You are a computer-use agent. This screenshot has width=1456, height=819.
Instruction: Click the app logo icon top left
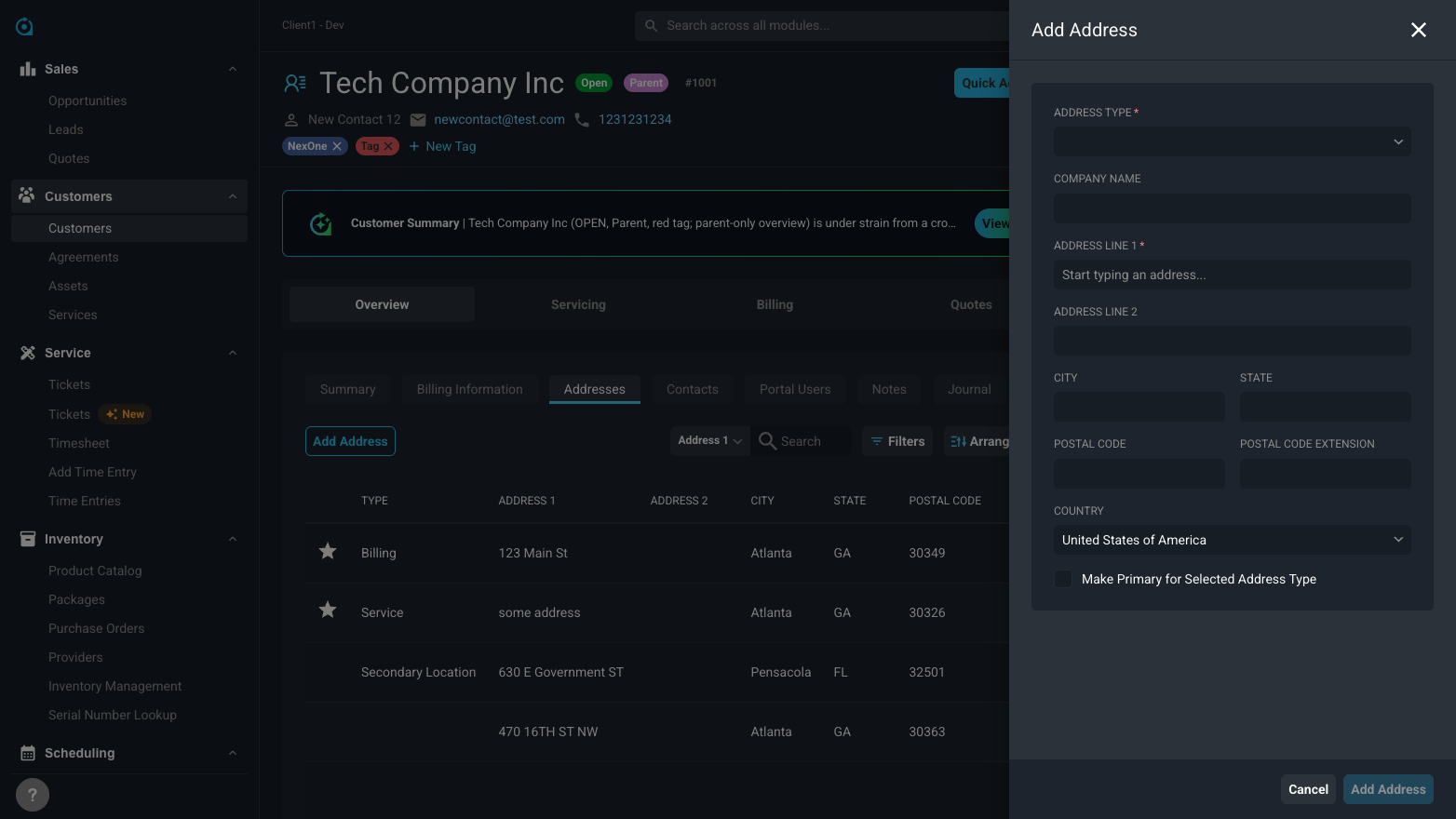click(x=25, y=27)
